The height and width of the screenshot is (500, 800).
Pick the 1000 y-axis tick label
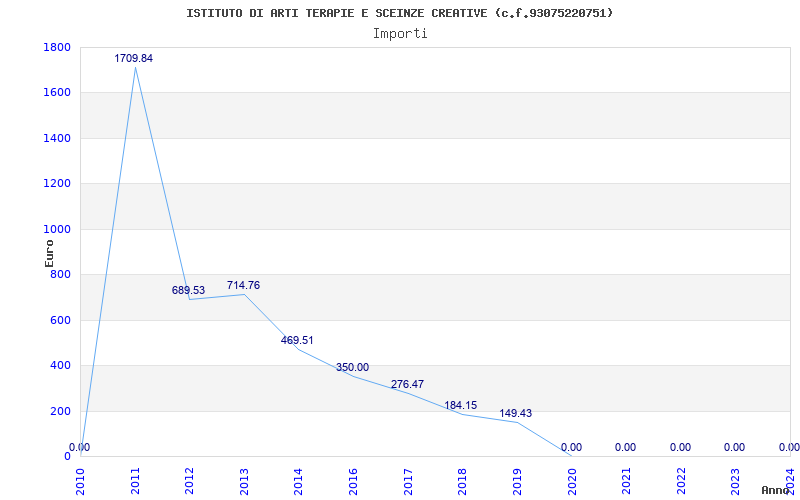(57, 230)
